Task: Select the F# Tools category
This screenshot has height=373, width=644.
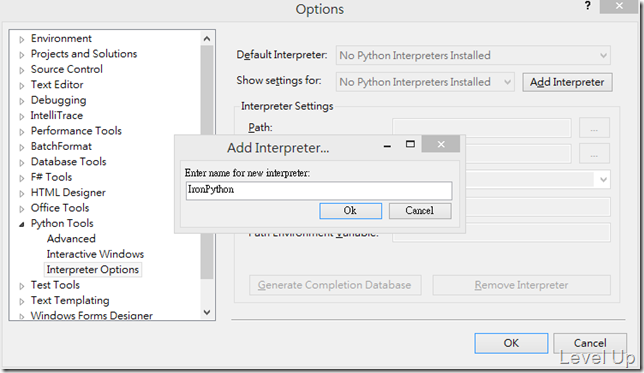Action: point(51,177)
